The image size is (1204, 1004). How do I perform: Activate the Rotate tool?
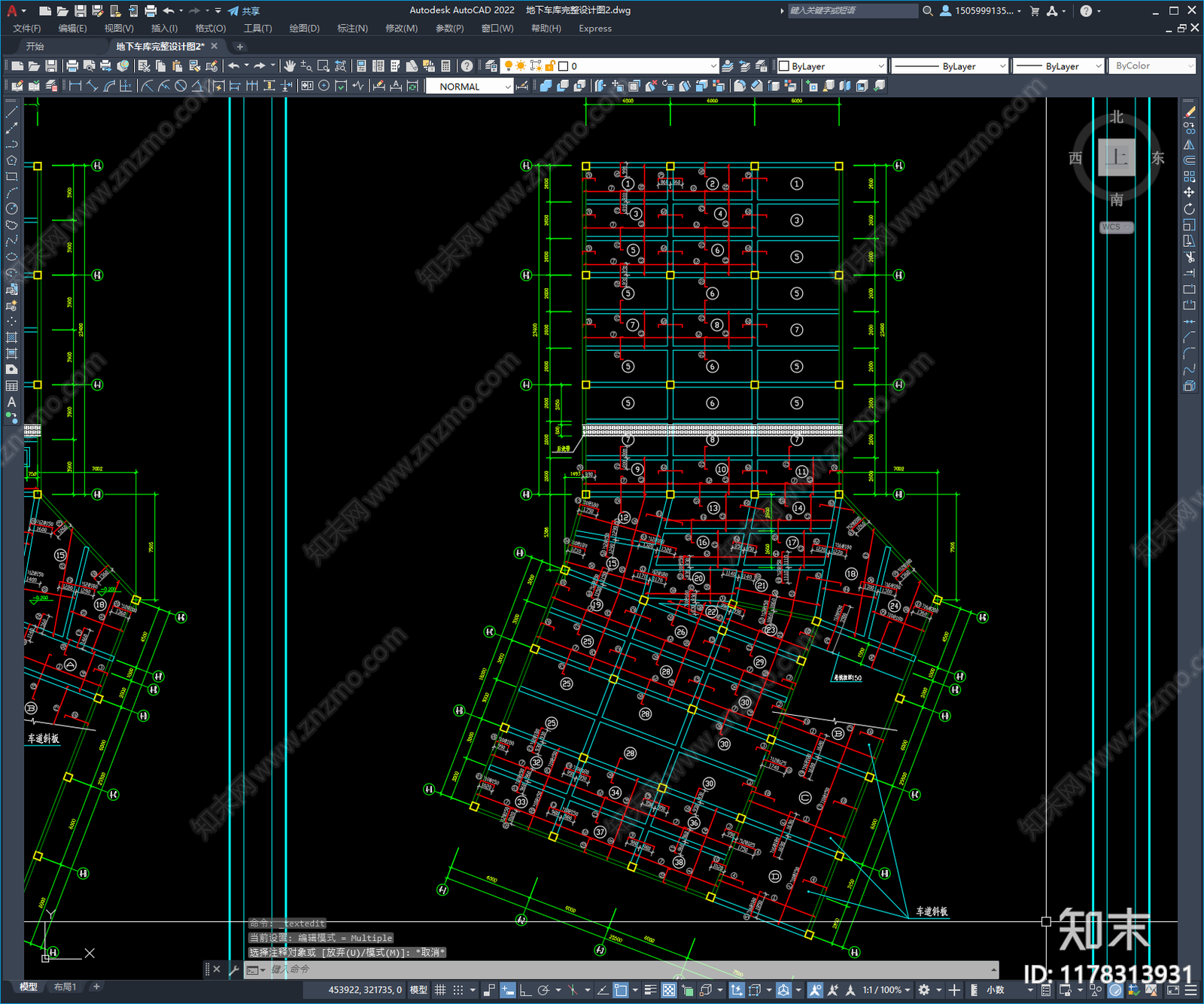pos(1189,208)
